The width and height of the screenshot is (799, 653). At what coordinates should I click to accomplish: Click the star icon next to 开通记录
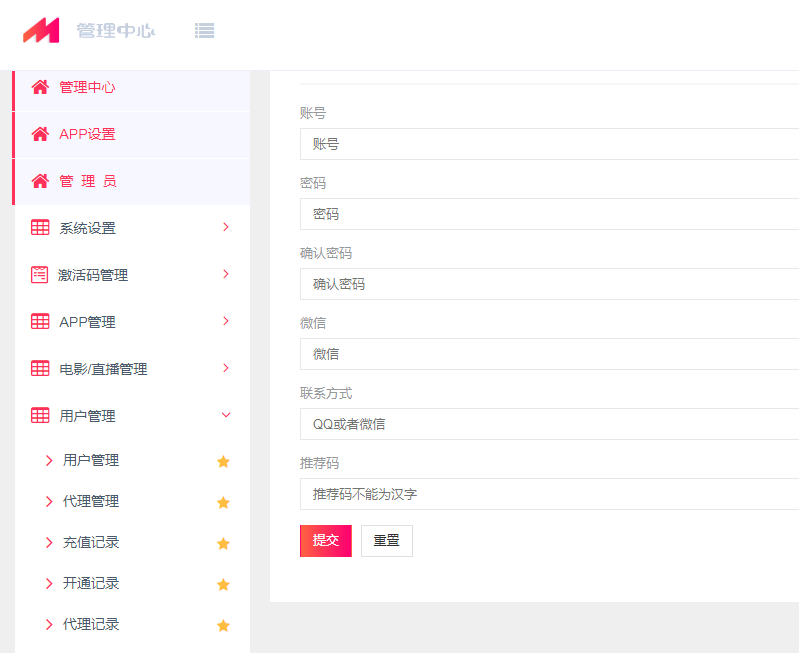tap(223, 584)
